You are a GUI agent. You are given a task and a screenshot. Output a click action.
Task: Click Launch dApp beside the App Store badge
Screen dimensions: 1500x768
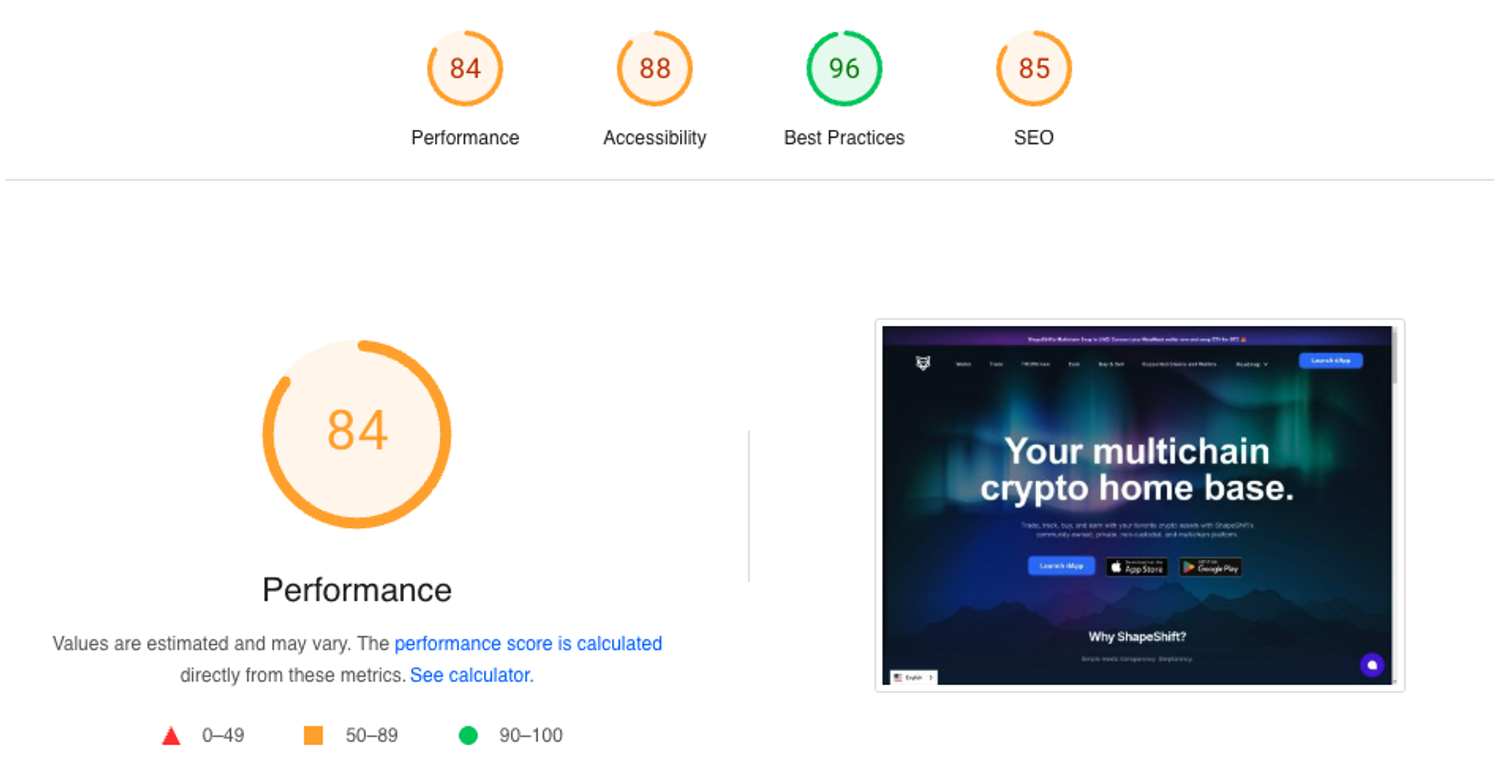pyautogui.click(x=1061, y=566)
